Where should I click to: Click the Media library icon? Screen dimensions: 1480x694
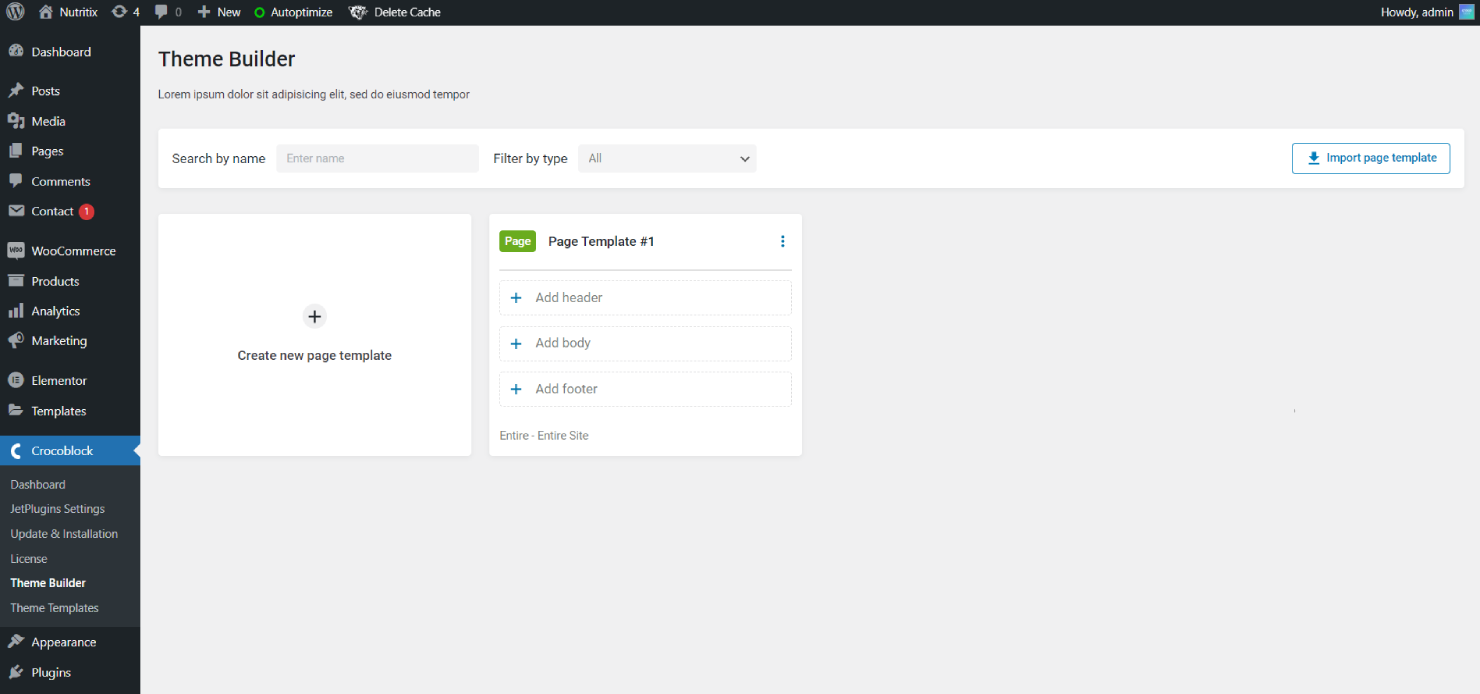16,121
